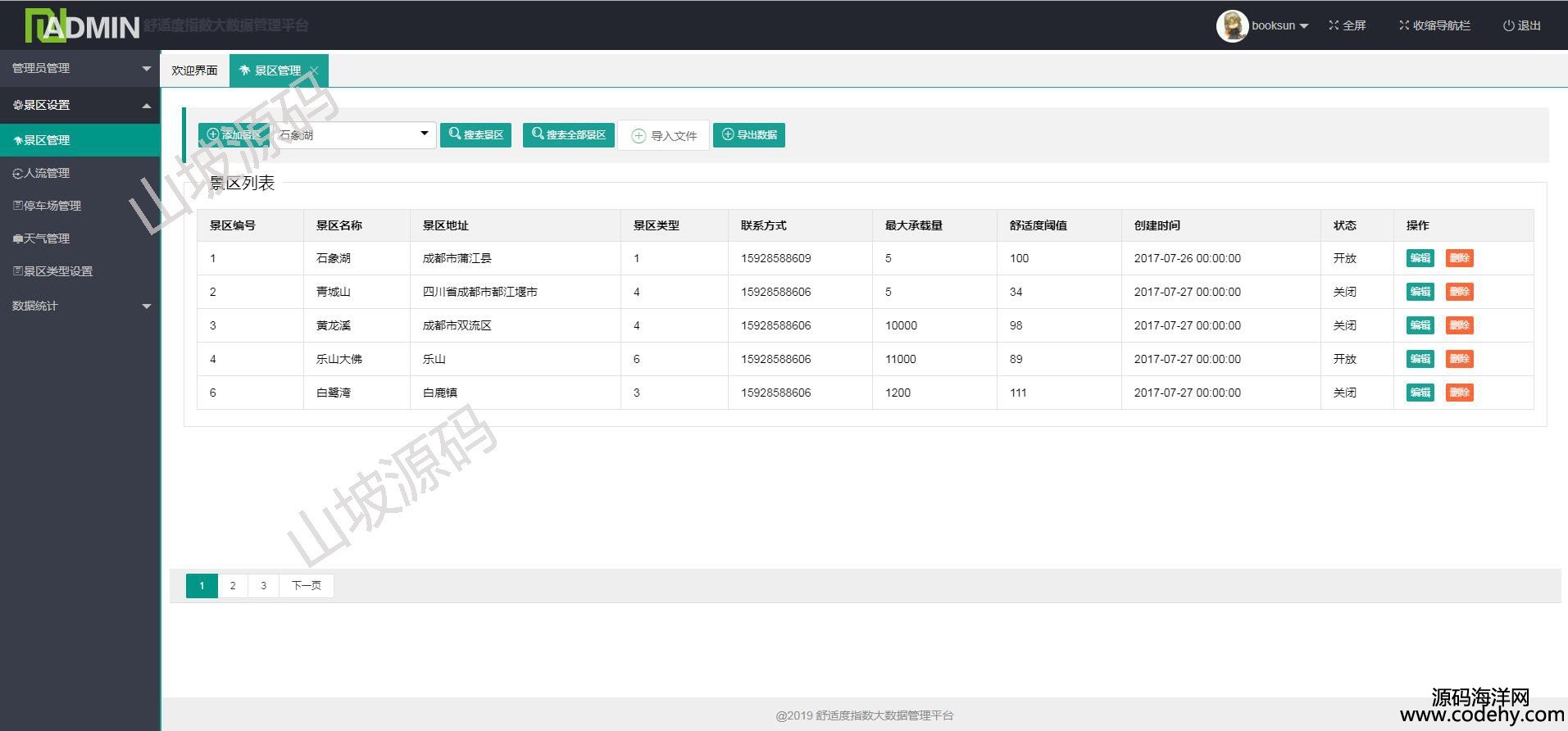
Task: Open 人流管理 in the sidebar
Action: tap(47, 173)
